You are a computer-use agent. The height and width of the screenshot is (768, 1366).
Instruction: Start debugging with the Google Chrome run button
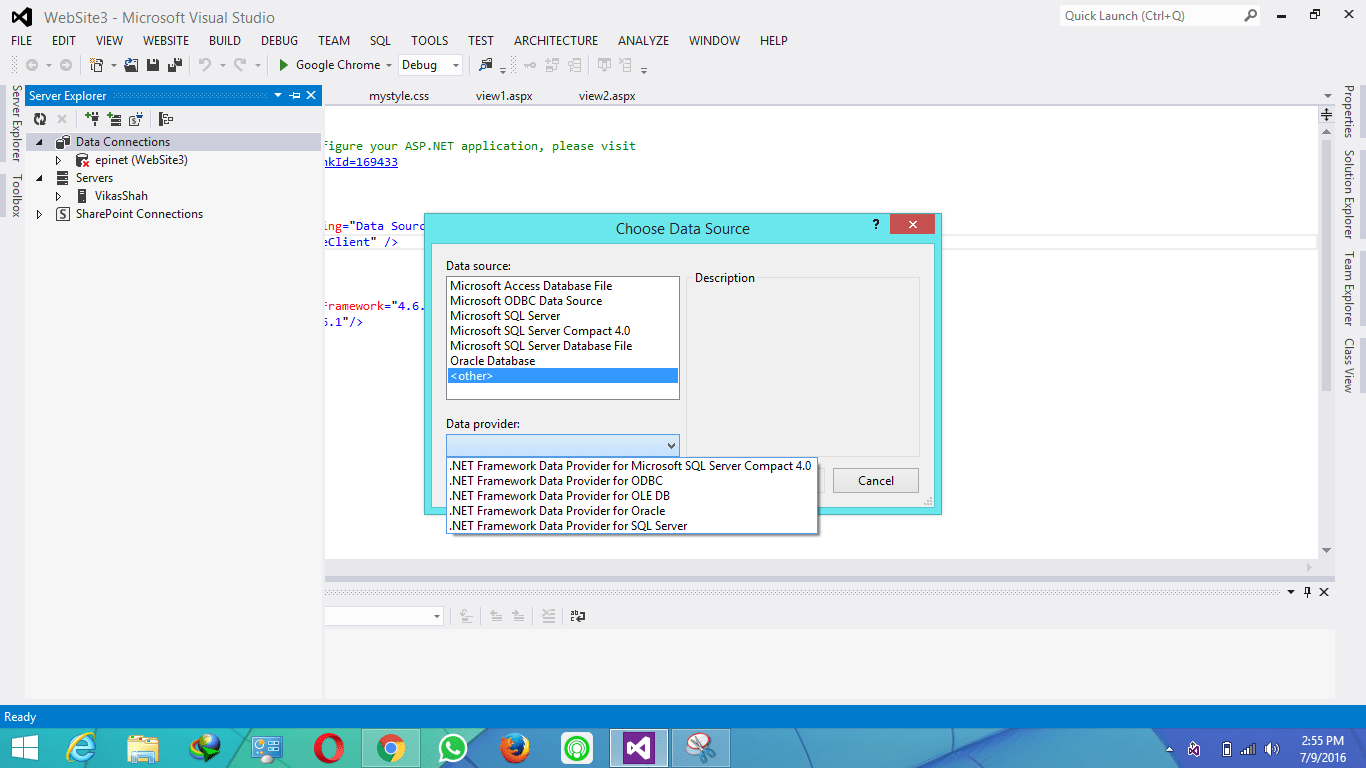click(333, 64)
